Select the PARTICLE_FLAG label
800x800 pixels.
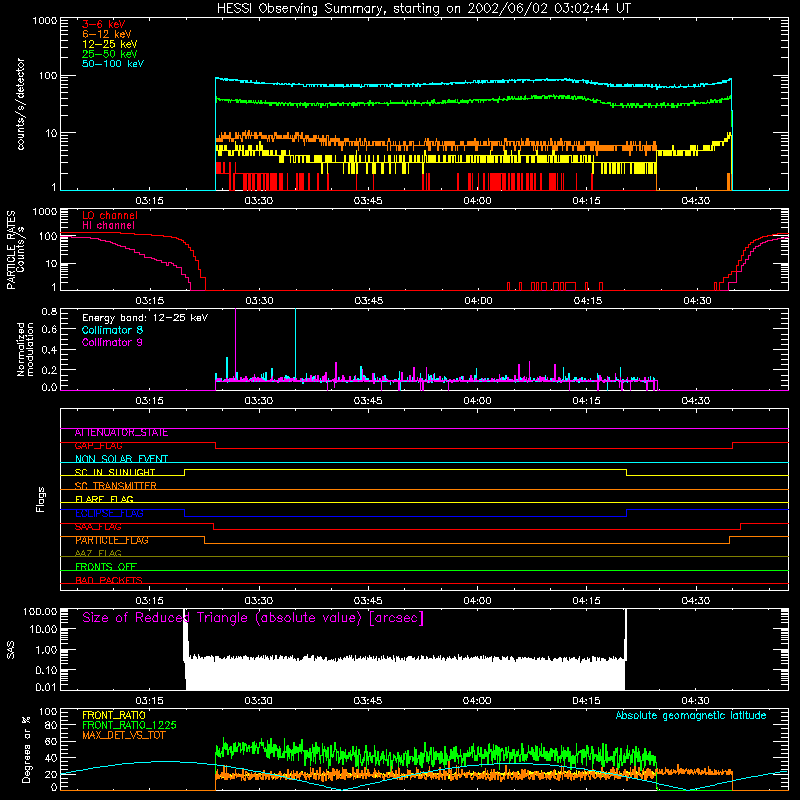pos(112,540)
